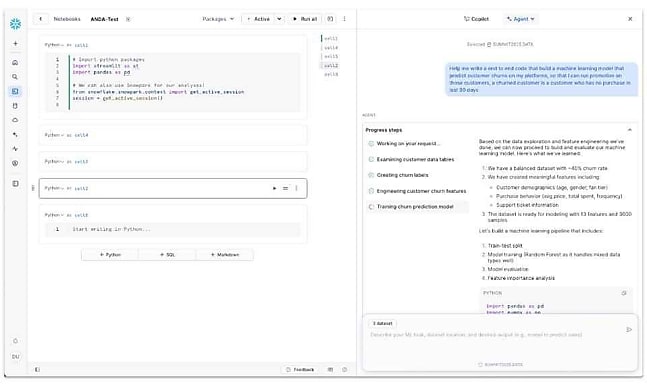Select 'Engineering customer churn features' step
Screen dimensions: 647x386
(x=417, y=191)
